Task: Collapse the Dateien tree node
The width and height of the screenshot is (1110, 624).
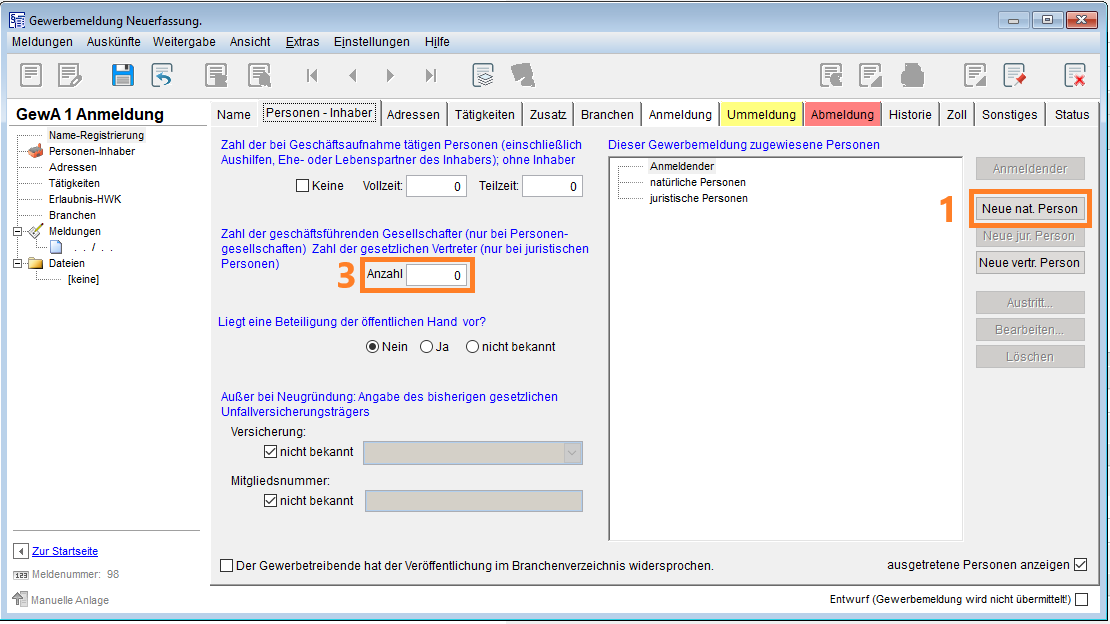Action: (x=19, y=263)
